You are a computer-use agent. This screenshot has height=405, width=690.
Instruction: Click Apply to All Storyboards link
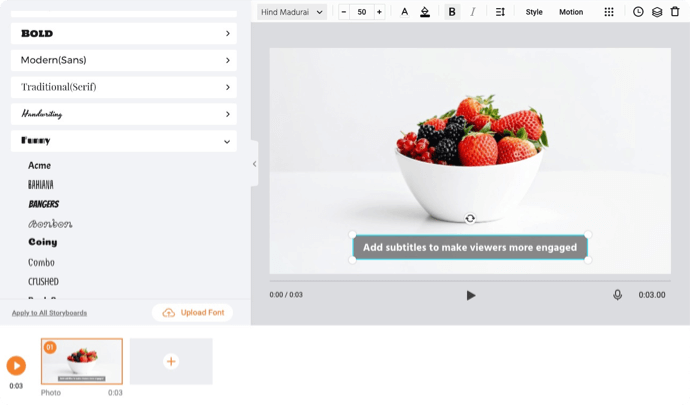click(x=49, y=313)
